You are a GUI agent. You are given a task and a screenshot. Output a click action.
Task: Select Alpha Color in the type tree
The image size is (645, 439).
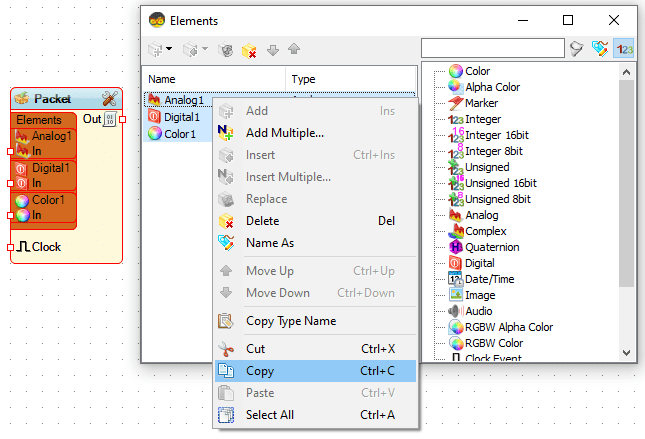point(484,87)
